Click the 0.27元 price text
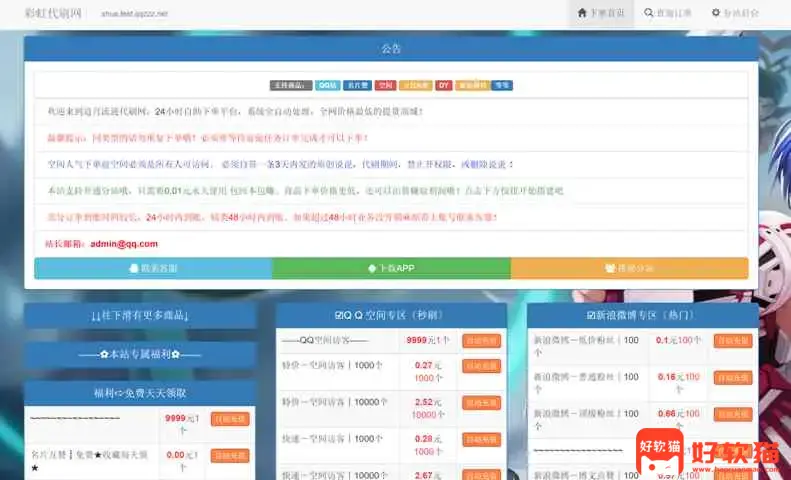Screen dimensions: 791x480 tap(428, 365)
